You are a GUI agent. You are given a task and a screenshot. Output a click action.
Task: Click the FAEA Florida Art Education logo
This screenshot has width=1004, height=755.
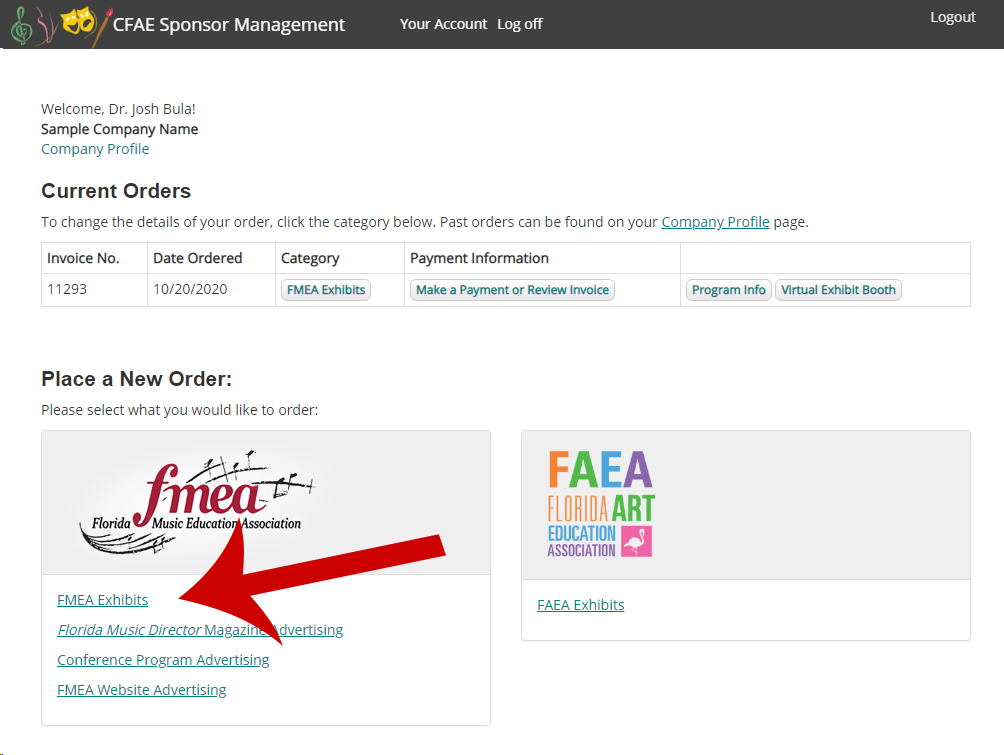click(x=601, y=503)
